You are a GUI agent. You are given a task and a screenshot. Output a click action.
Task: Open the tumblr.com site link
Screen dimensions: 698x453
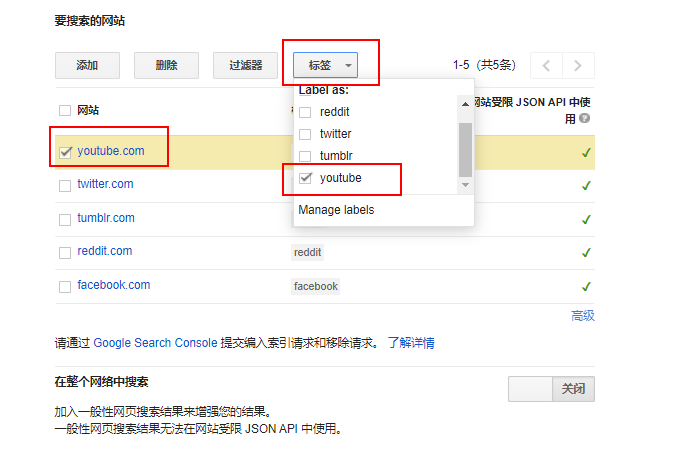[x=106, y=218]
